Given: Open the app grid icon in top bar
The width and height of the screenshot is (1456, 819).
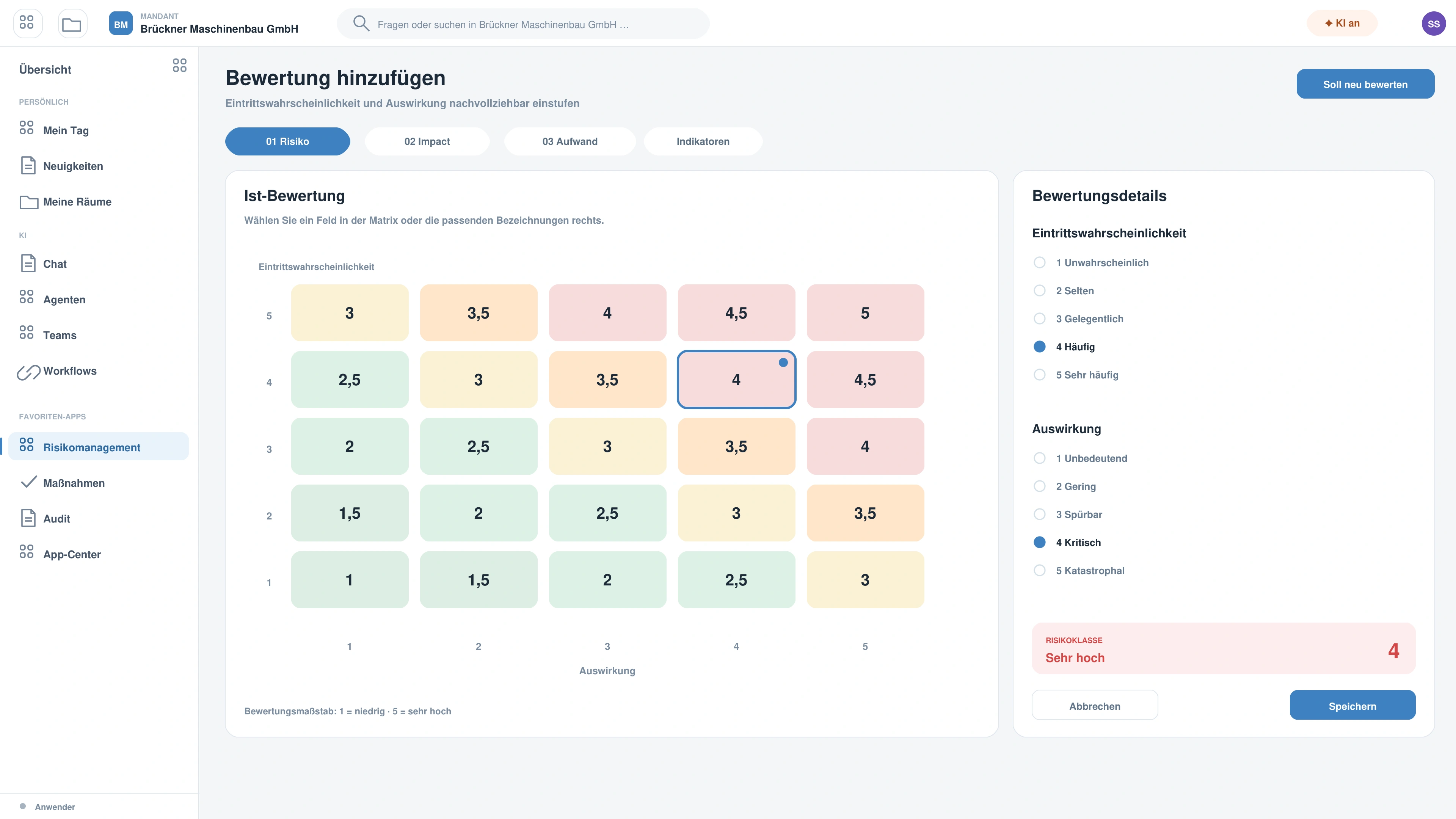Looking at the screenshot, I should [27, 23].
